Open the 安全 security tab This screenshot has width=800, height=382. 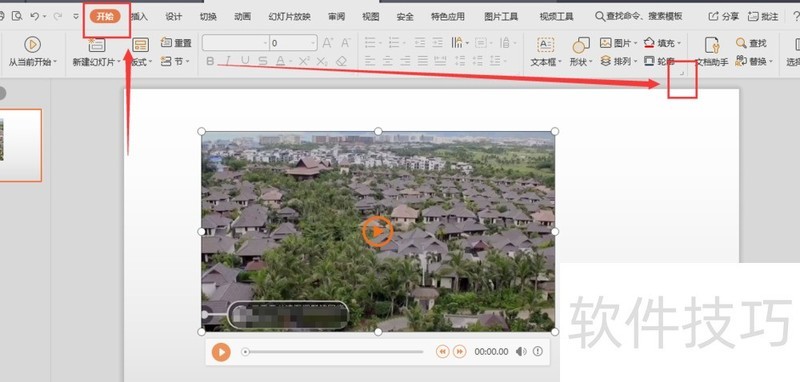[405, 16]
